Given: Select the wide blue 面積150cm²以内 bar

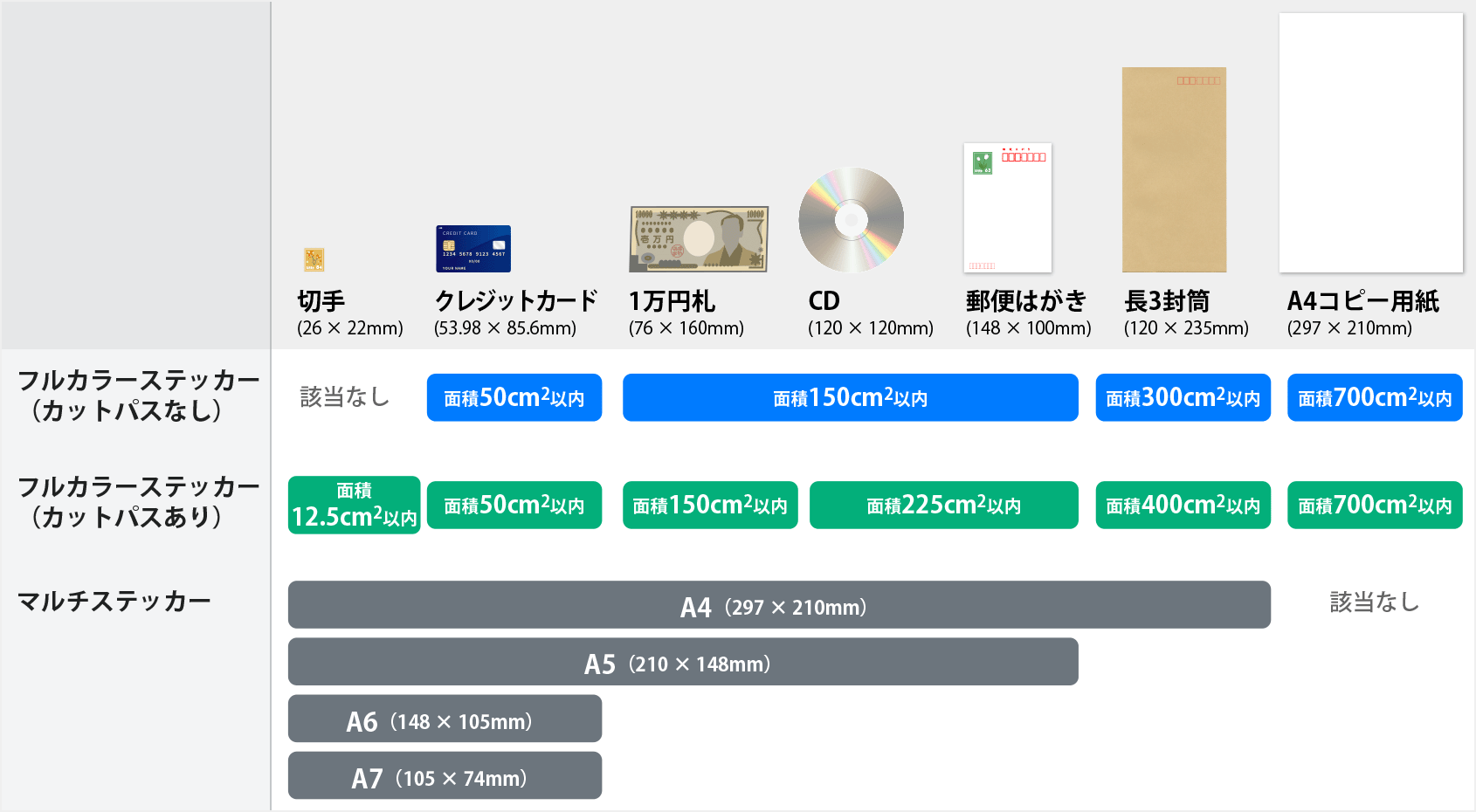Looking at the screenshot, I should tap(850, 398).
